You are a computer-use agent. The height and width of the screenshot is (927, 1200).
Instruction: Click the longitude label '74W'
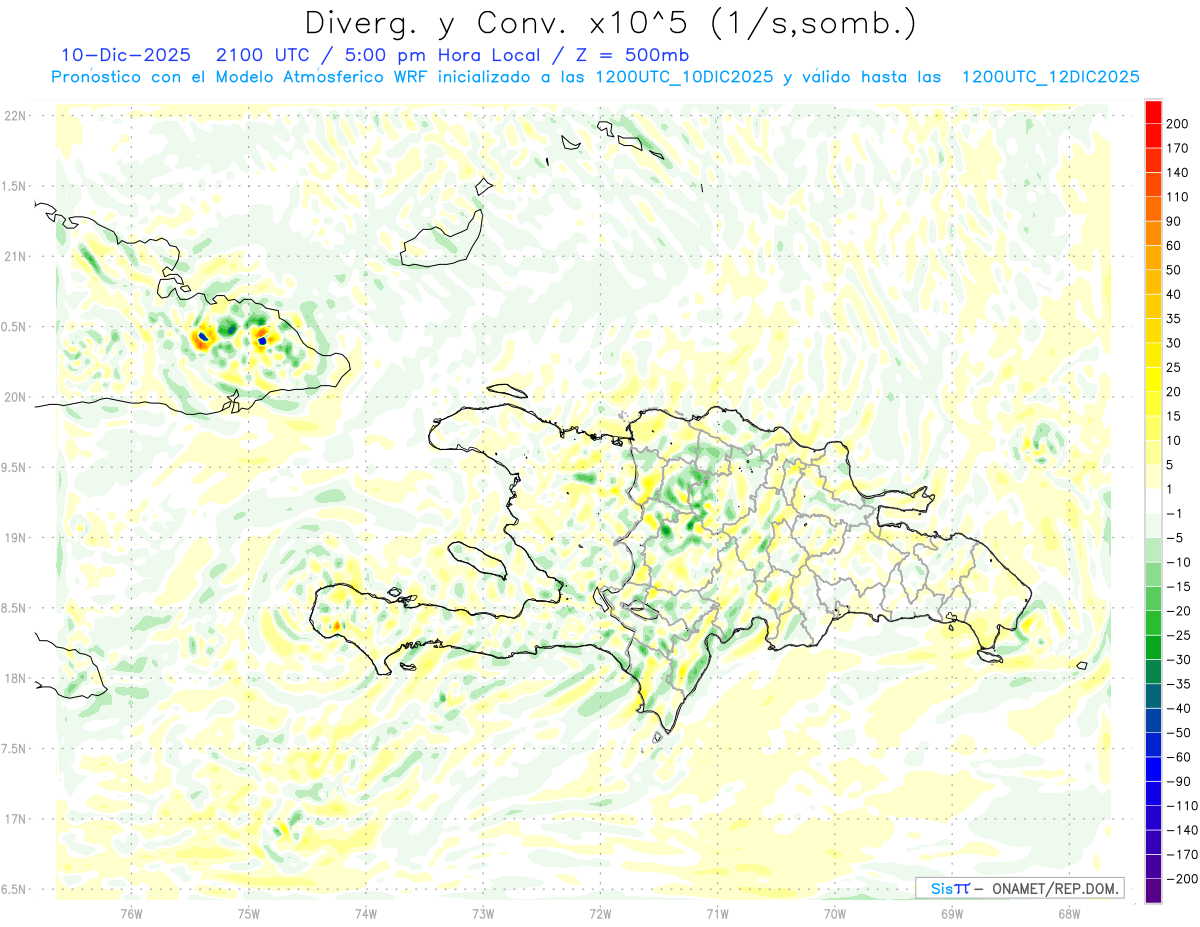click(x=366, y=913)
